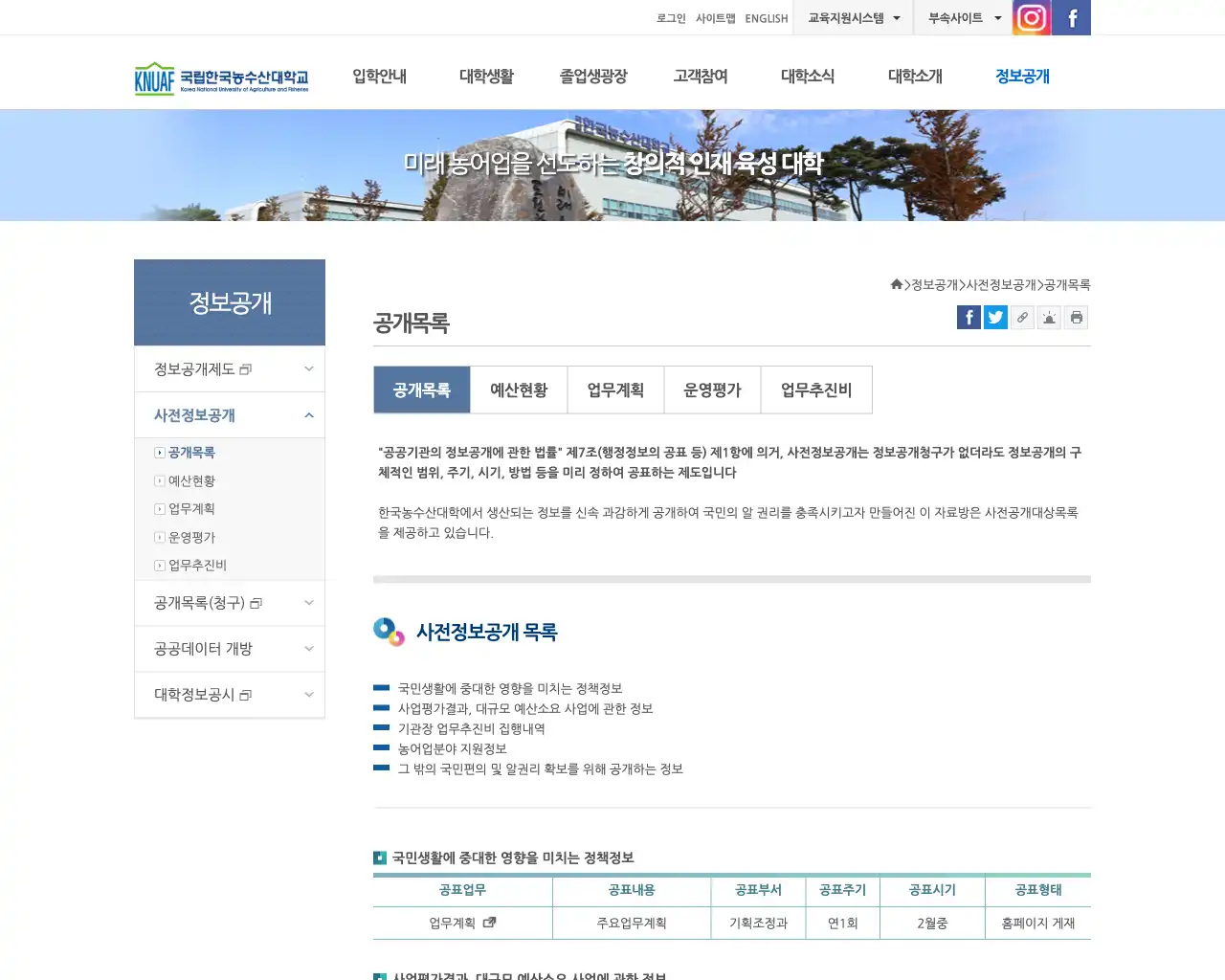This screenshot has height=980, width=1225.
Task: Click the arrow bullet beside sidebar 공개목록
Action: pyautogui.click(x=160, y=453)
